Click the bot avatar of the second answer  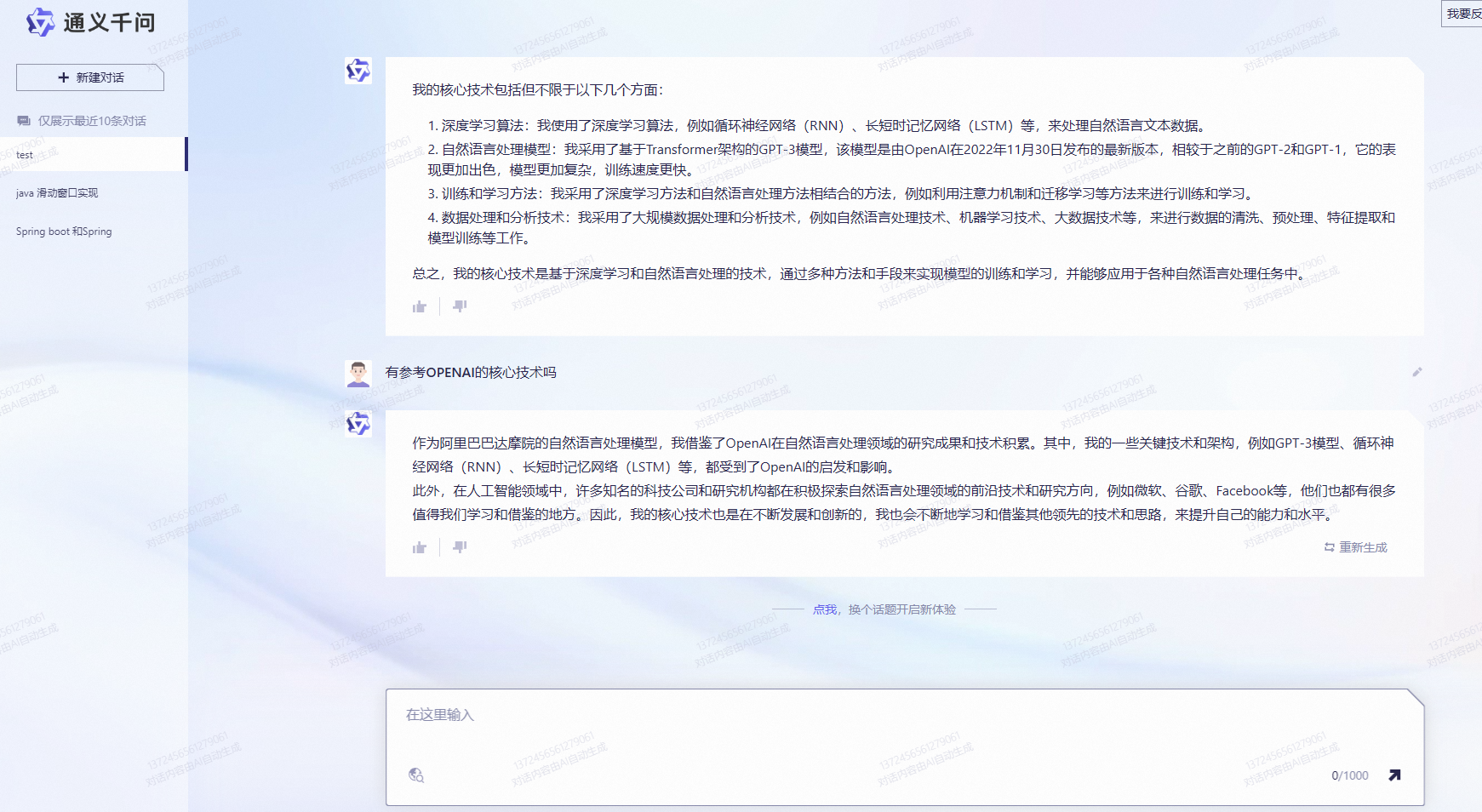click(x=358, y=423)
